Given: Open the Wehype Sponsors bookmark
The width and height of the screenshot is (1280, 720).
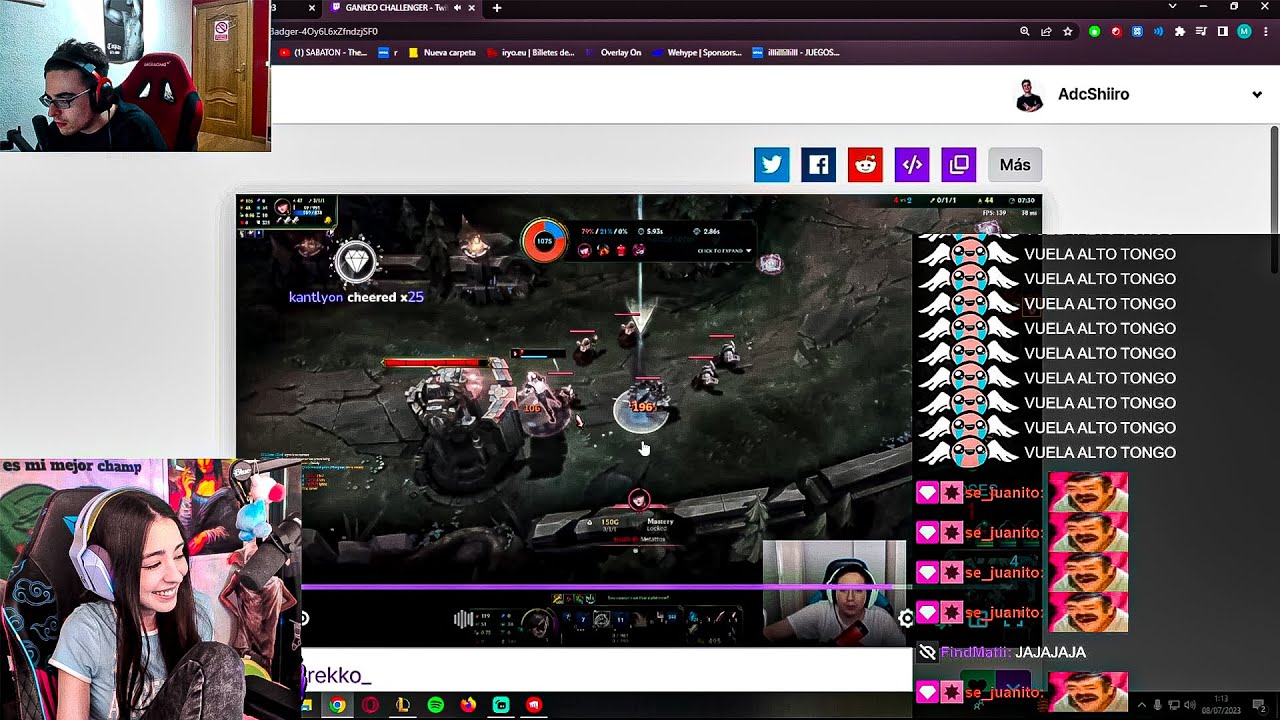Looking at the screenshot, I should tap(696, 53).
